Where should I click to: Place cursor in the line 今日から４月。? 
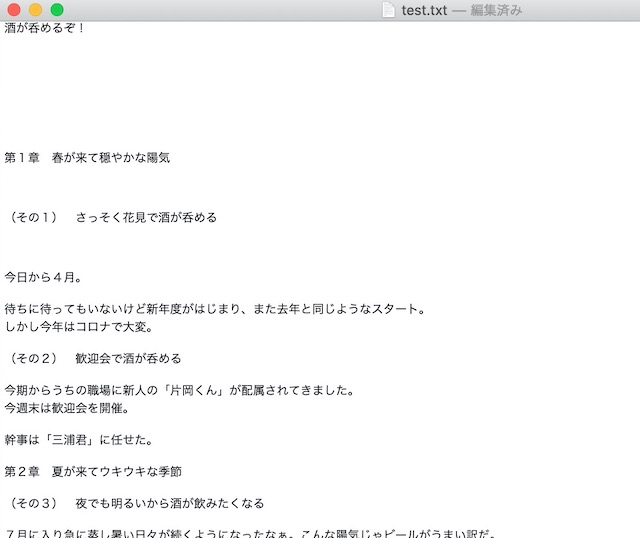pos(43,277)
